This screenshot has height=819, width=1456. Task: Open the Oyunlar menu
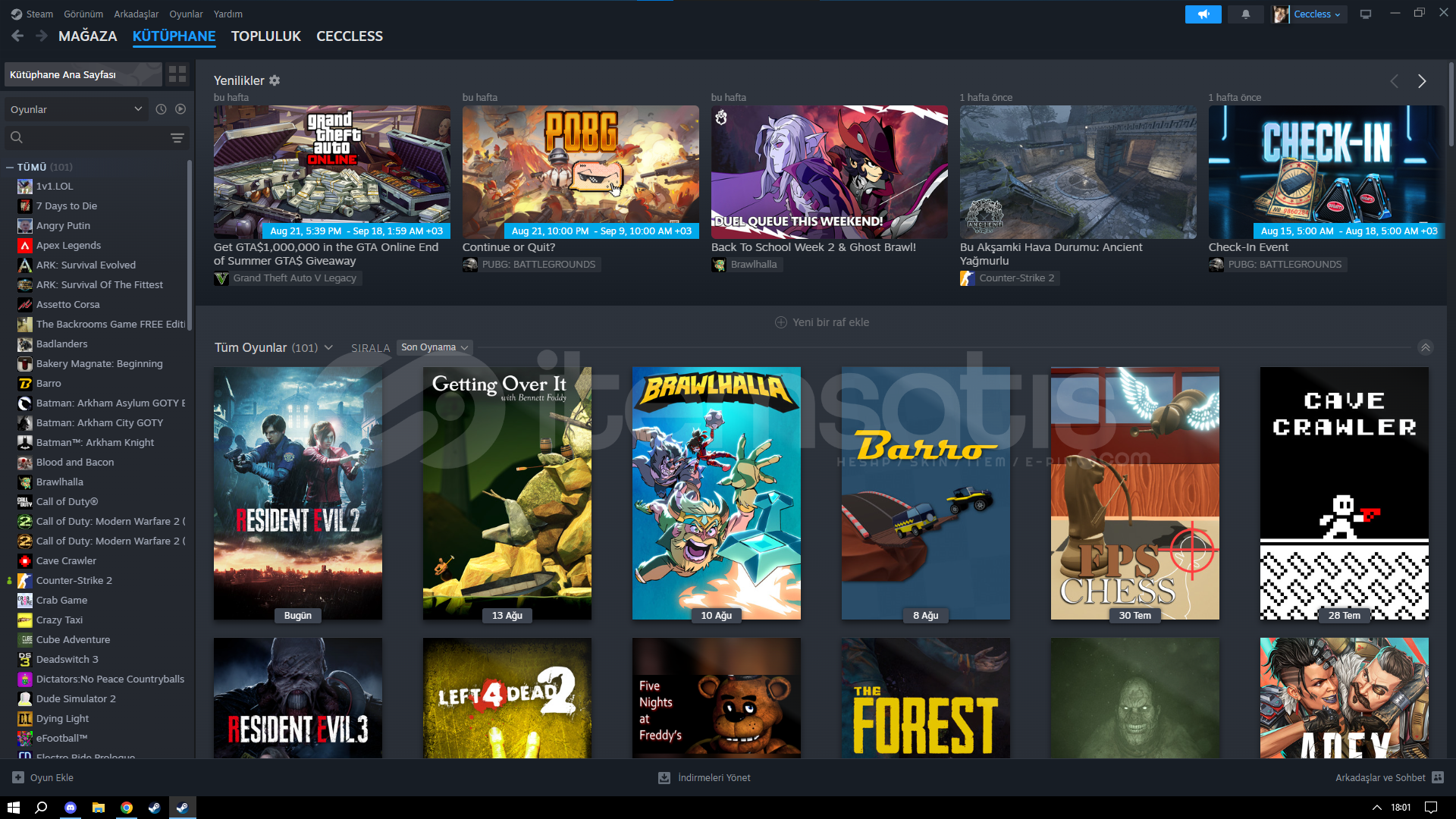pos(186,14)
